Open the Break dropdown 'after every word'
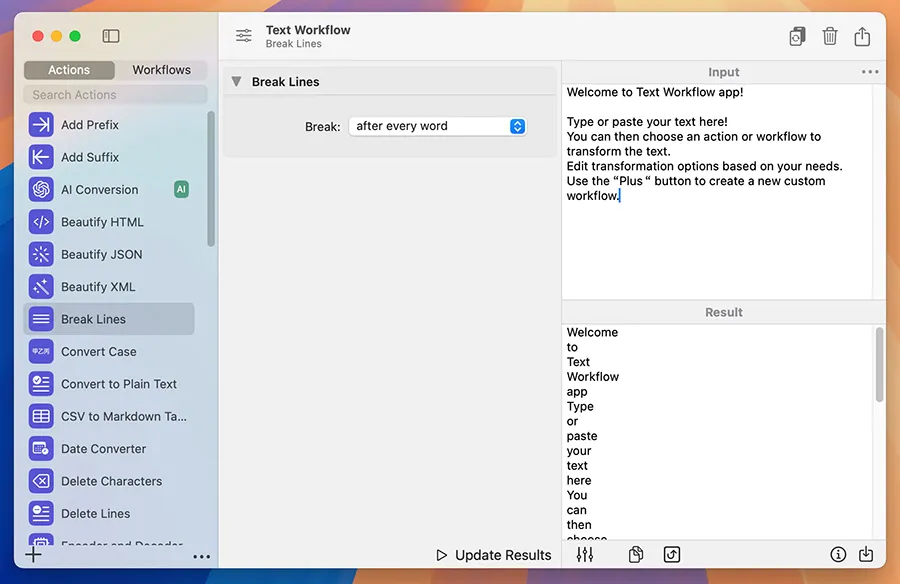 click(x=437, y=126)
